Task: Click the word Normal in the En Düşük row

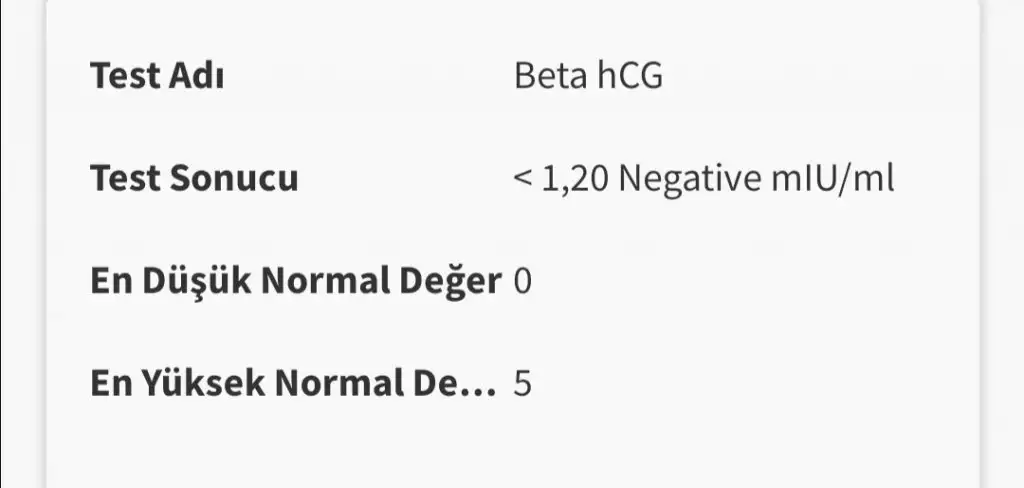Action: tap(335, 282)
